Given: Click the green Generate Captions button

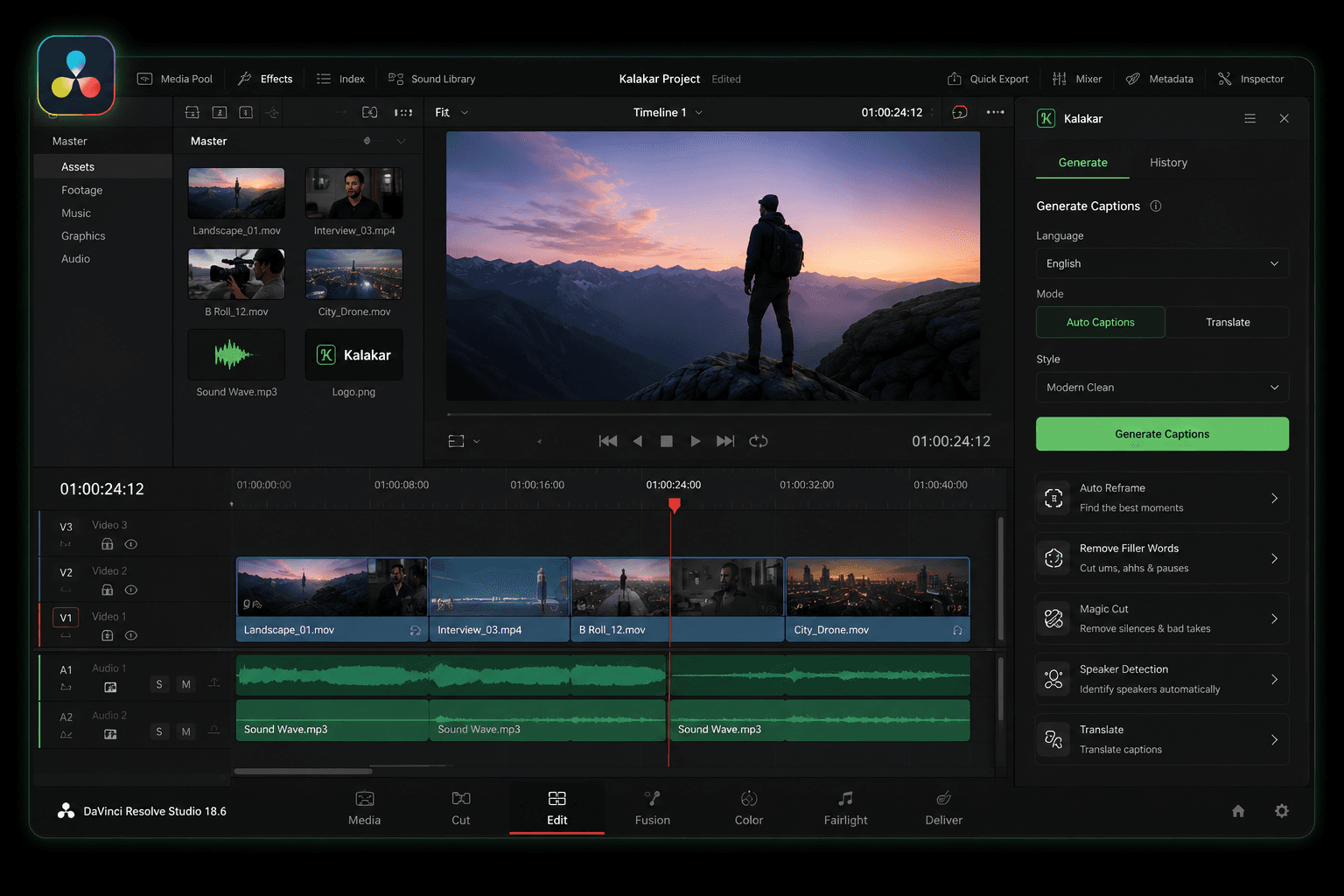Looking at the screenshot, I should point(1163,434).
